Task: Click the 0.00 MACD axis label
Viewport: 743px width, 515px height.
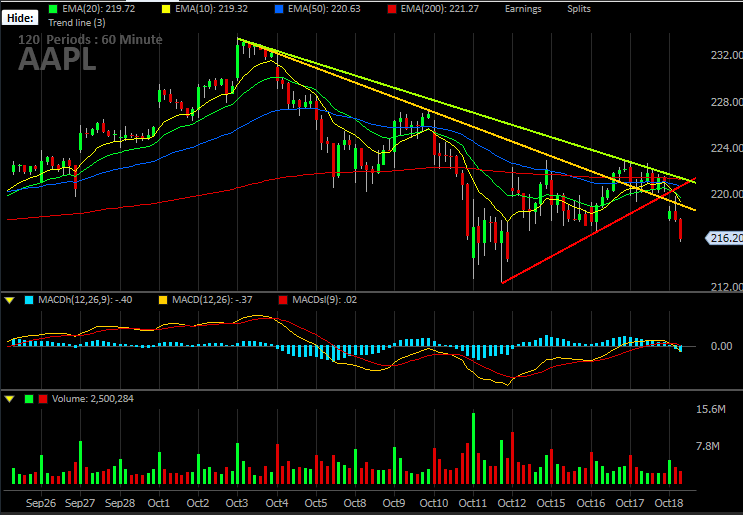Action: (x=722, y=346)
